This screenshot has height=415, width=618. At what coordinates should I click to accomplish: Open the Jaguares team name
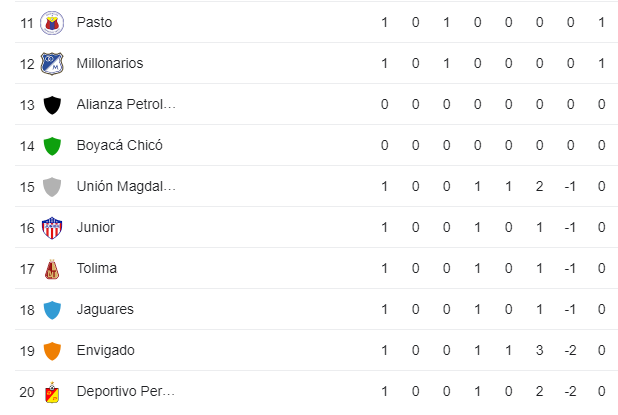(x=105, y=309)
